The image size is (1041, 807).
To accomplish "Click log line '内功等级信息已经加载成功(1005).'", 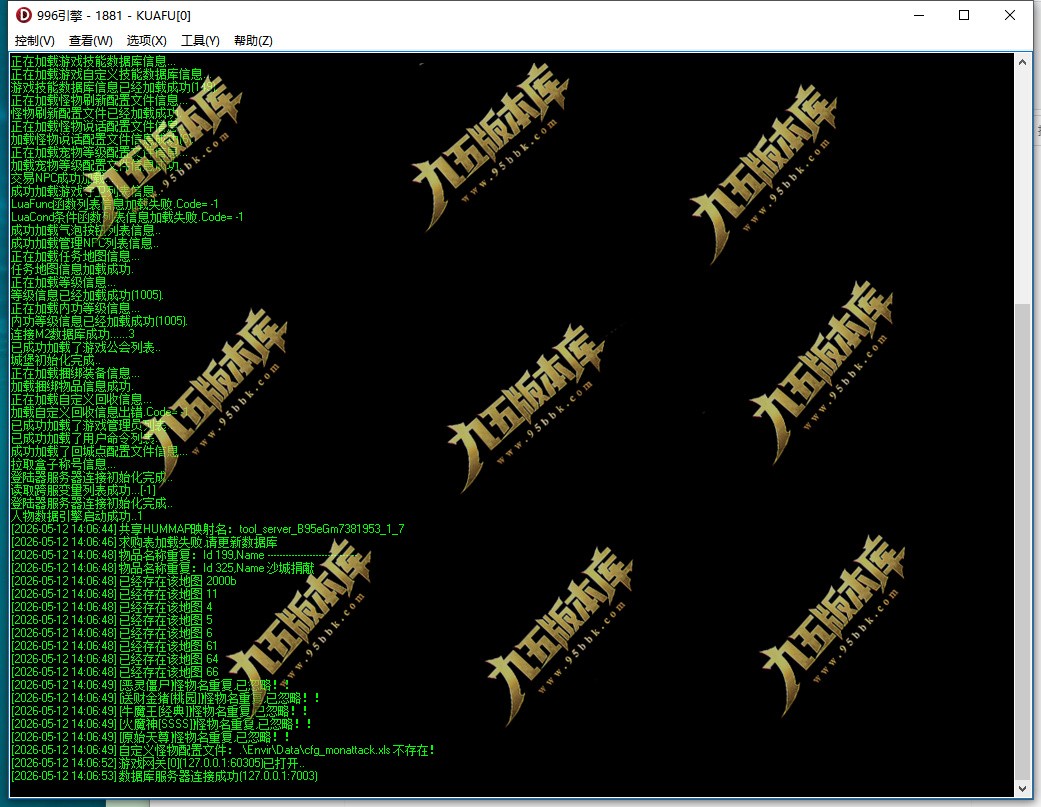I will coord(100,321).
